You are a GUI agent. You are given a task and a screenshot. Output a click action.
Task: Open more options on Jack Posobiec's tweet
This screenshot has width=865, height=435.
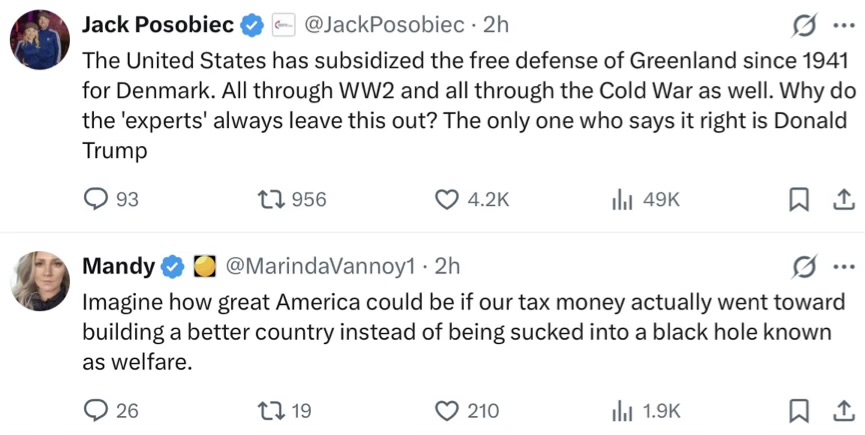(842, 23)
